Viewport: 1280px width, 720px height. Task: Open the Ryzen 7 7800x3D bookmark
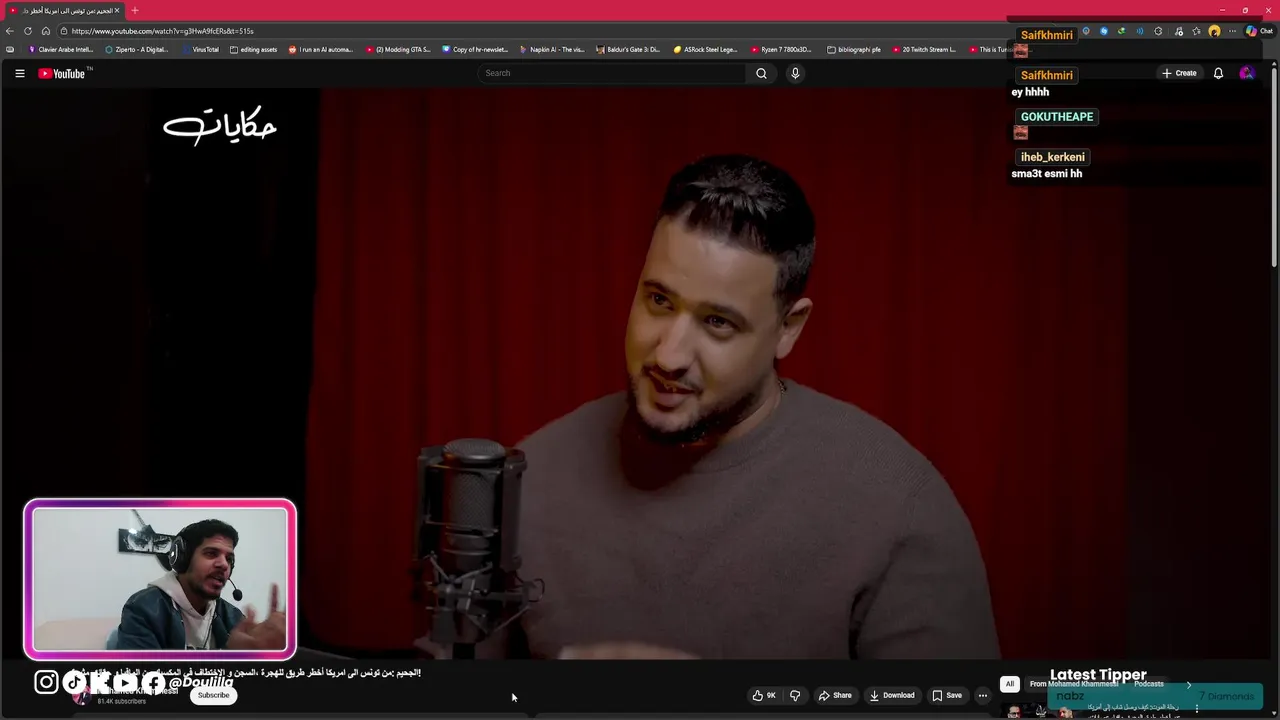(782, 49)
